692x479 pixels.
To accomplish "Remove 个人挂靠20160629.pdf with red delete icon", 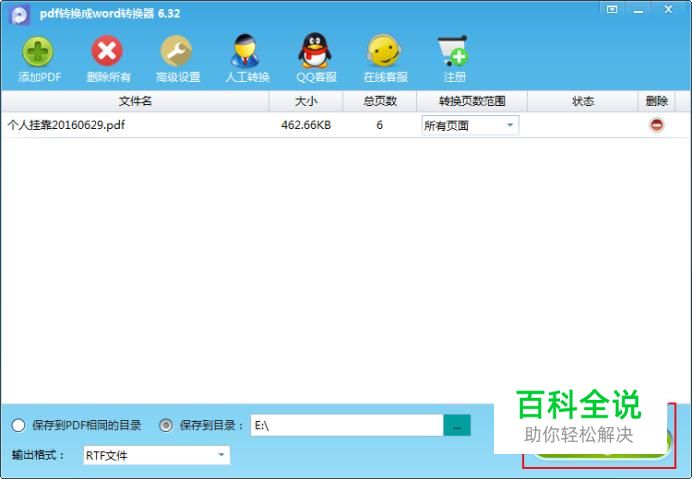I will pos(656,125).
